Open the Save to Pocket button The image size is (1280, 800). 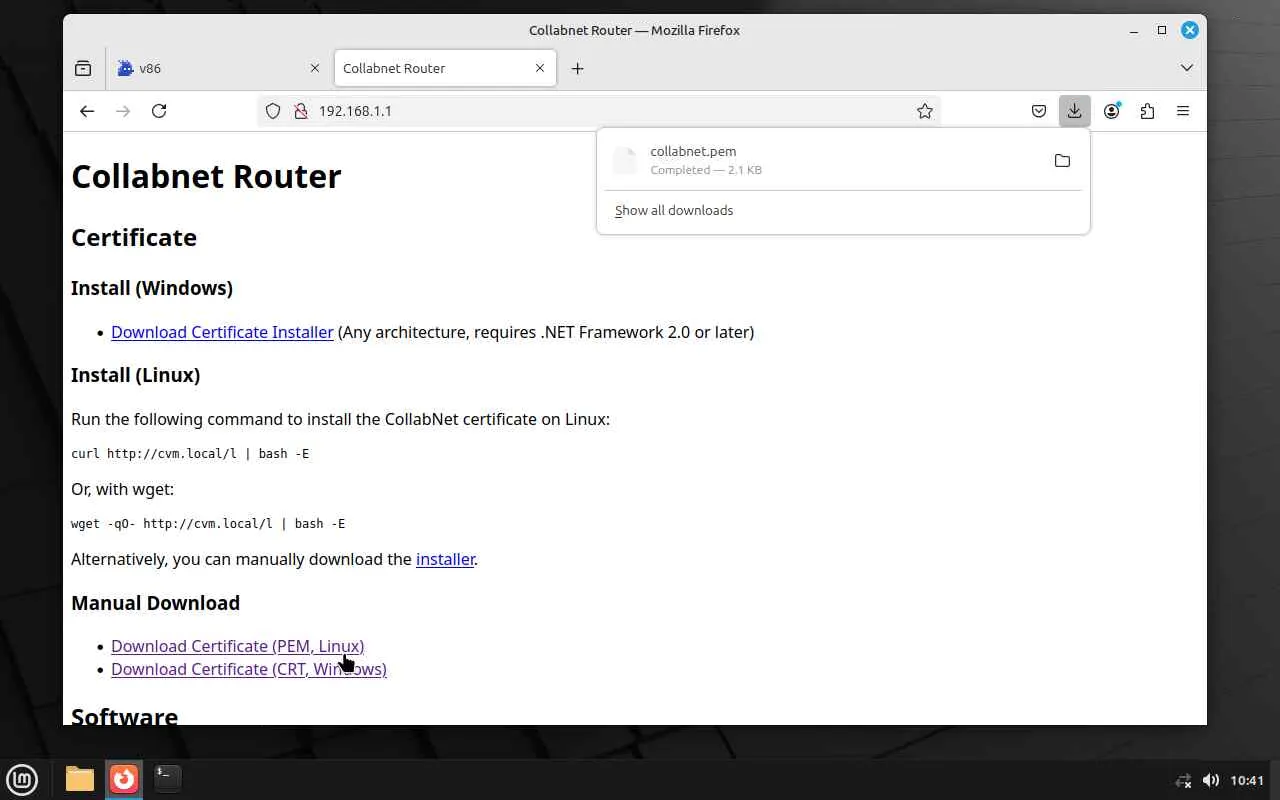click(1039, 111)
